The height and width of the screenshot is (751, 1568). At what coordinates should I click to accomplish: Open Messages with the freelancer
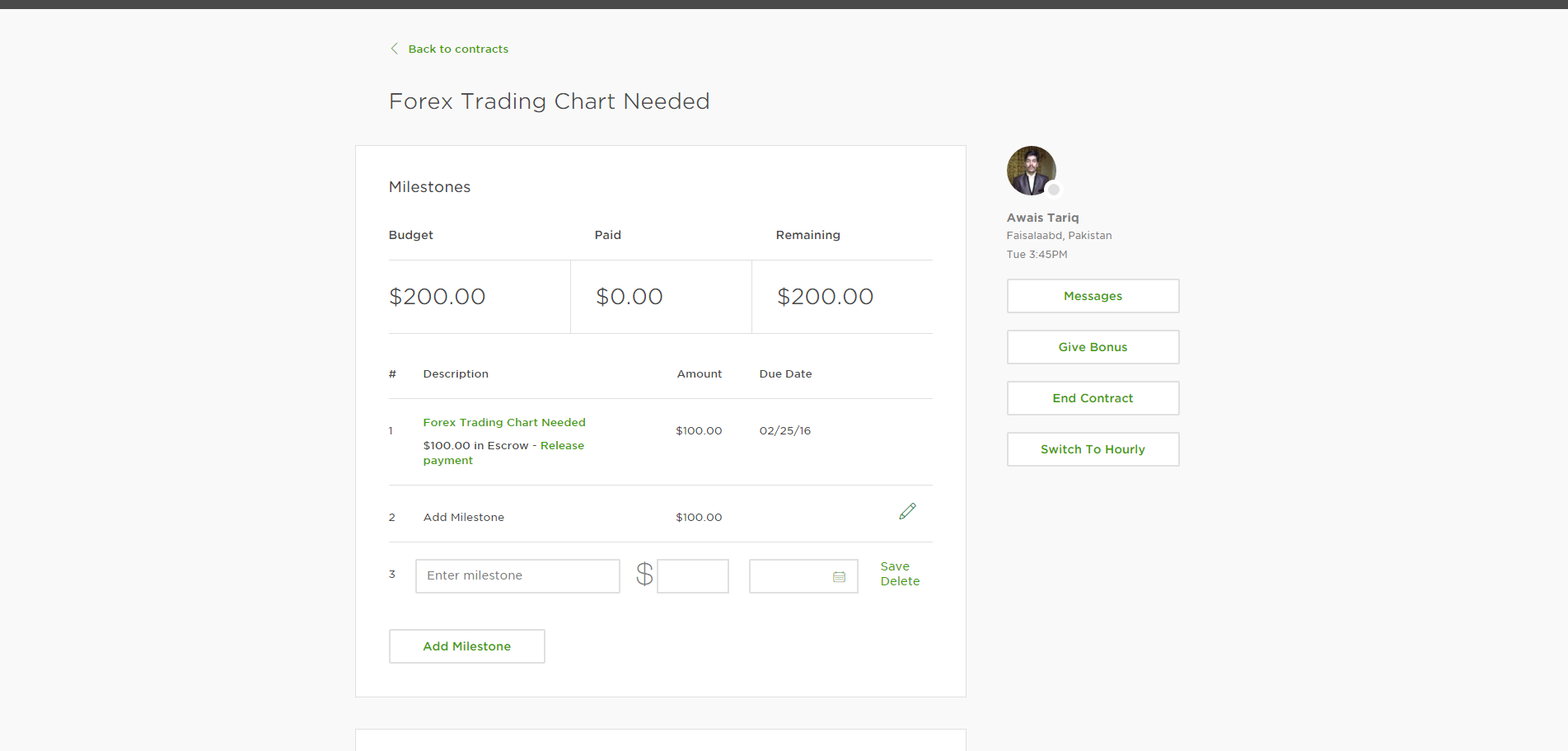pyautogui.click(x=1093, y=296)
